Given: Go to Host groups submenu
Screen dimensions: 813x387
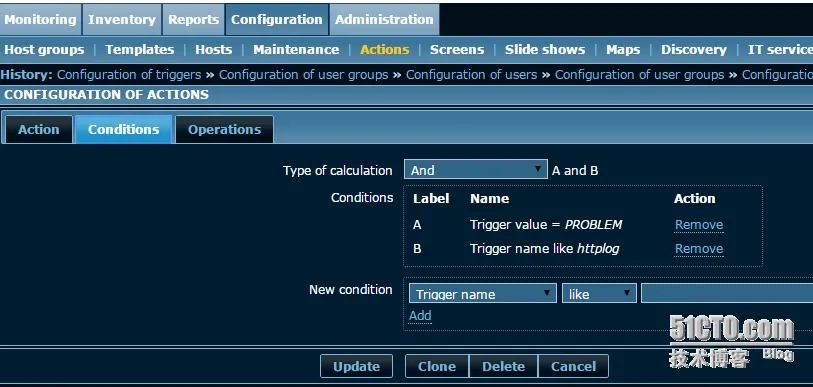Looking at the screenshot, I should 44,50.
